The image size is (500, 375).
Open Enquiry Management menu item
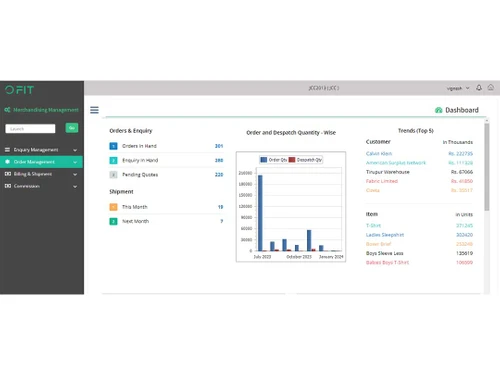pos(41,150)
